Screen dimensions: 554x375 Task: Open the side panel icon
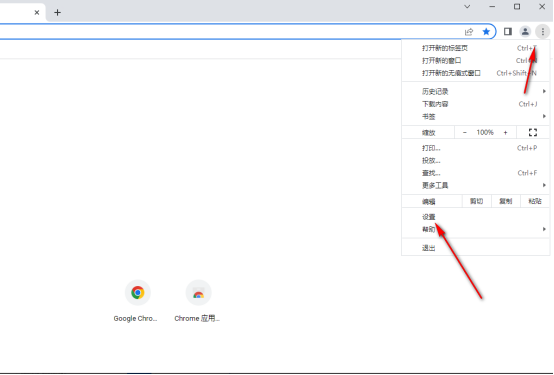(508, 32)
